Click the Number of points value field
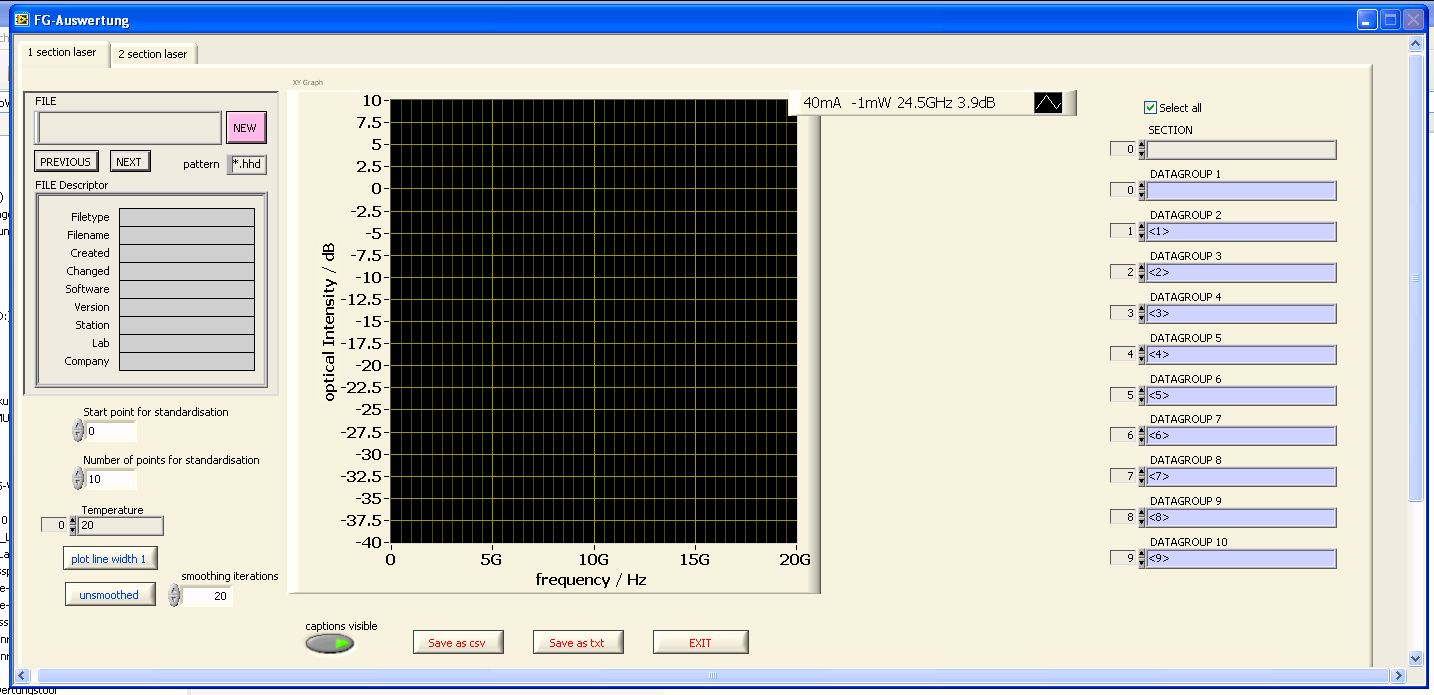 coord(110,479)
